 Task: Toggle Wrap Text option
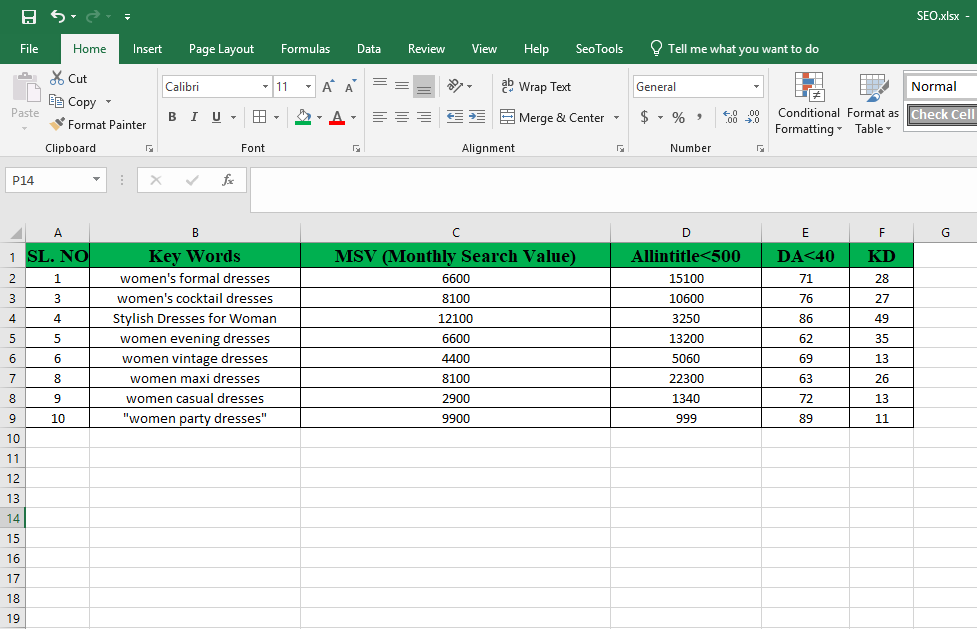point(535,87)
